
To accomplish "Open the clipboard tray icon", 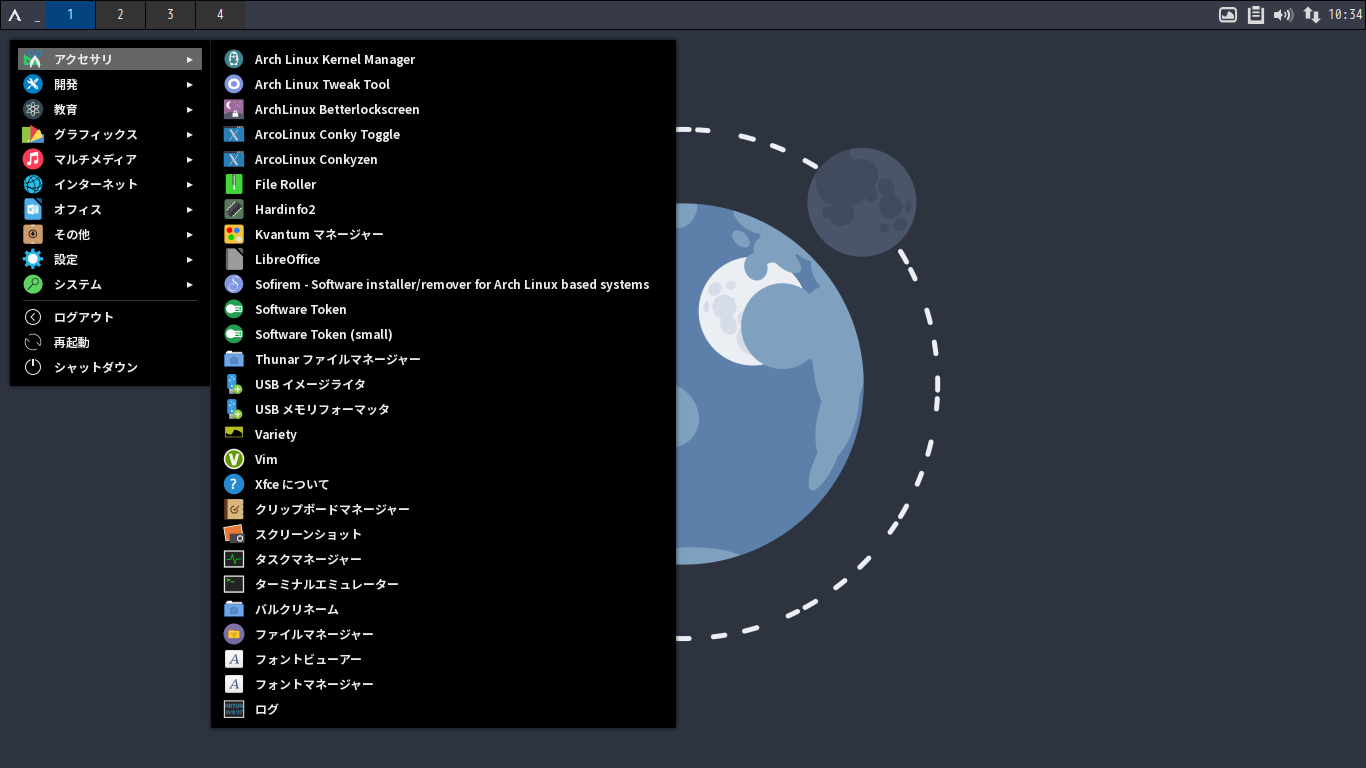I will coord(1256,15).
